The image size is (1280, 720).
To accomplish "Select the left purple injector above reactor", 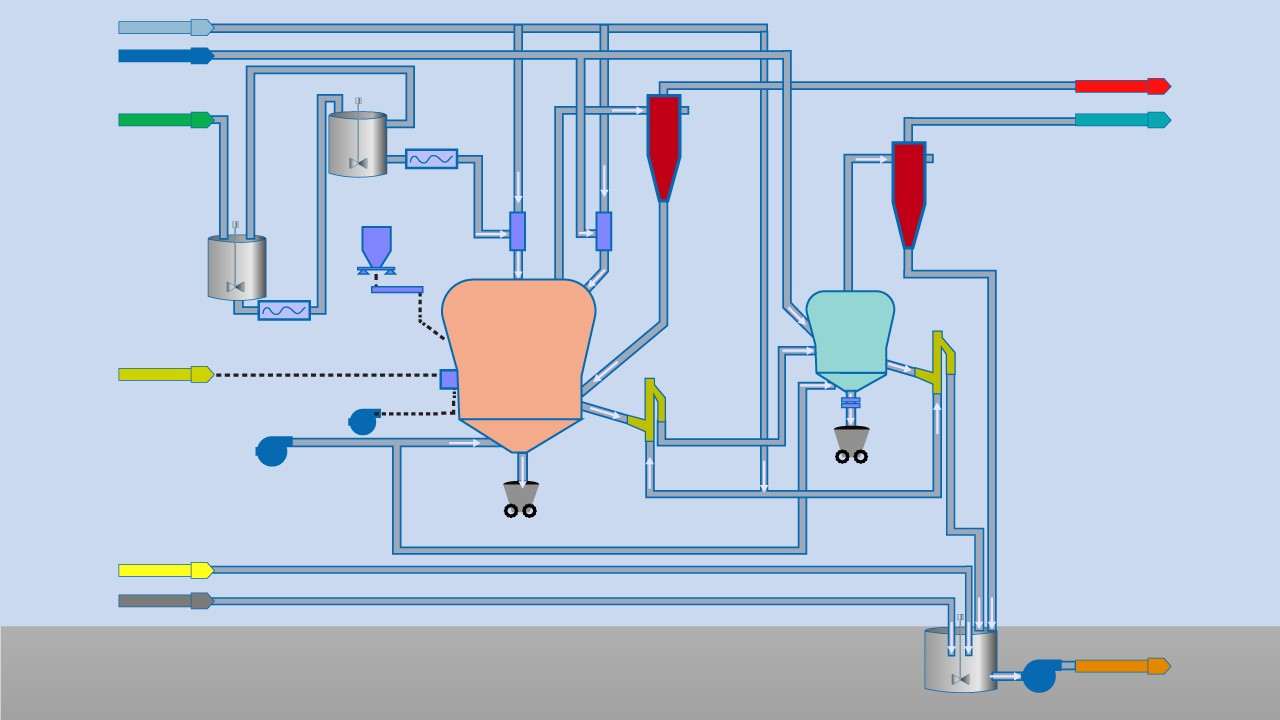I will pyautogui.click(x=517, y=231).
